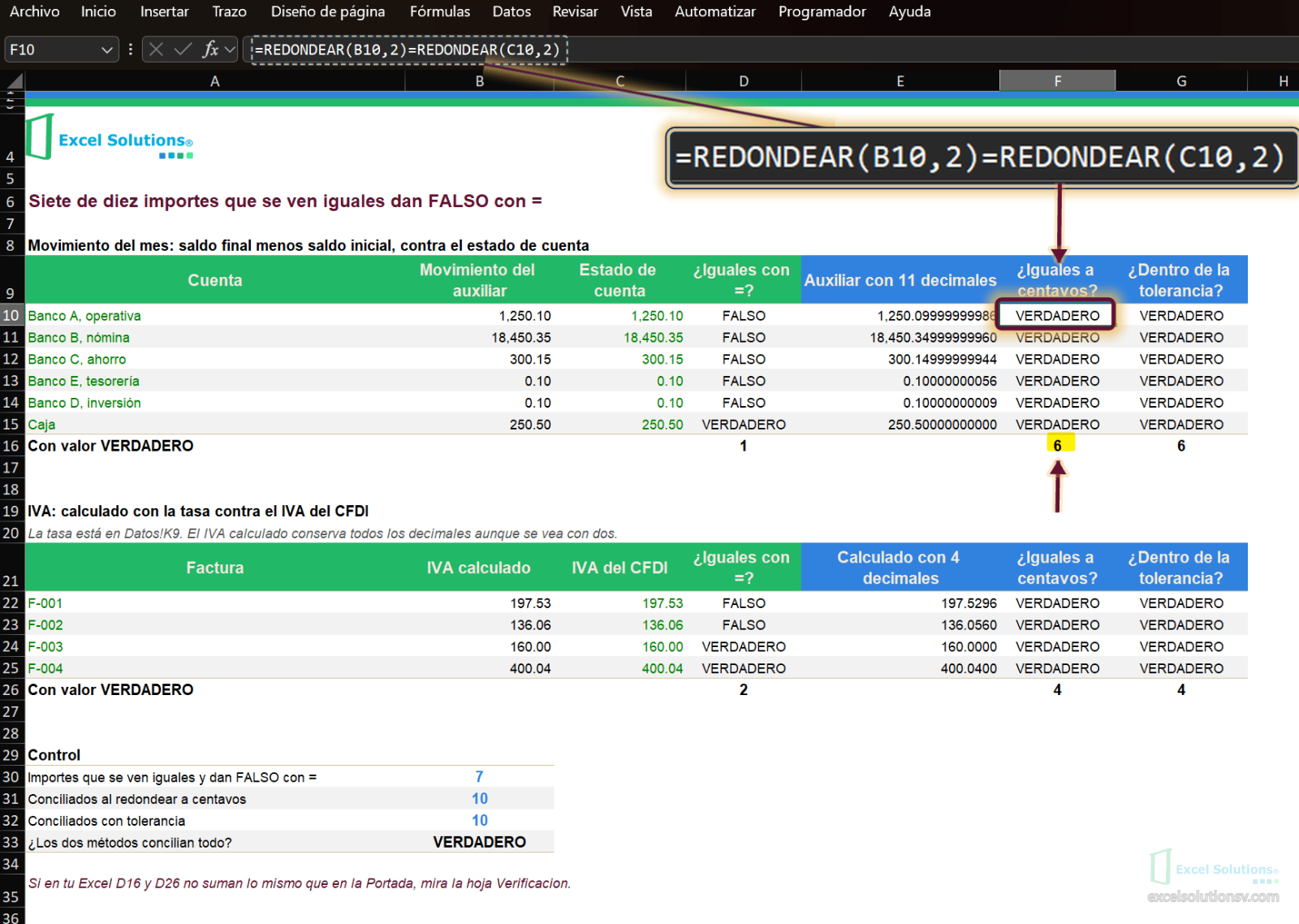Open the Insert Function fx dialog

[210, 50]
